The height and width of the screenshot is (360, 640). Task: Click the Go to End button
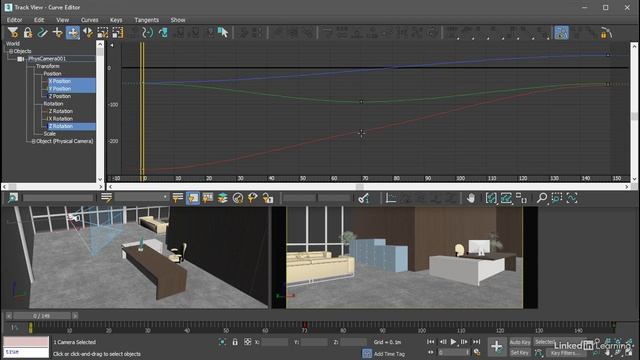[476, 342]
